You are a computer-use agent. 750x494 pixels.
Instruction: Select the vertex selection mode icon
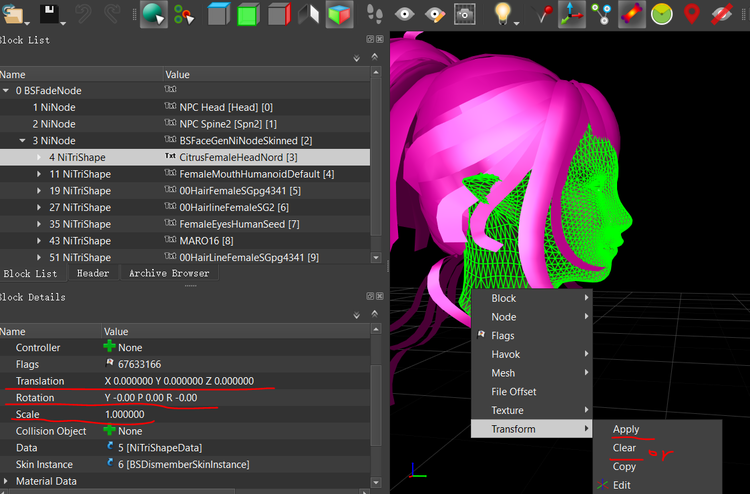(184, 14)
